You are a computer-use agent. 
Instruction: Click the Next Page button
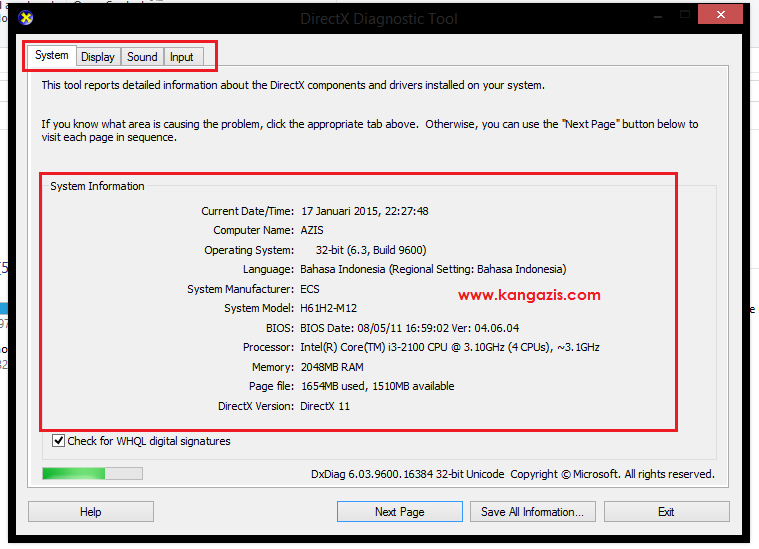pos(399,512)
